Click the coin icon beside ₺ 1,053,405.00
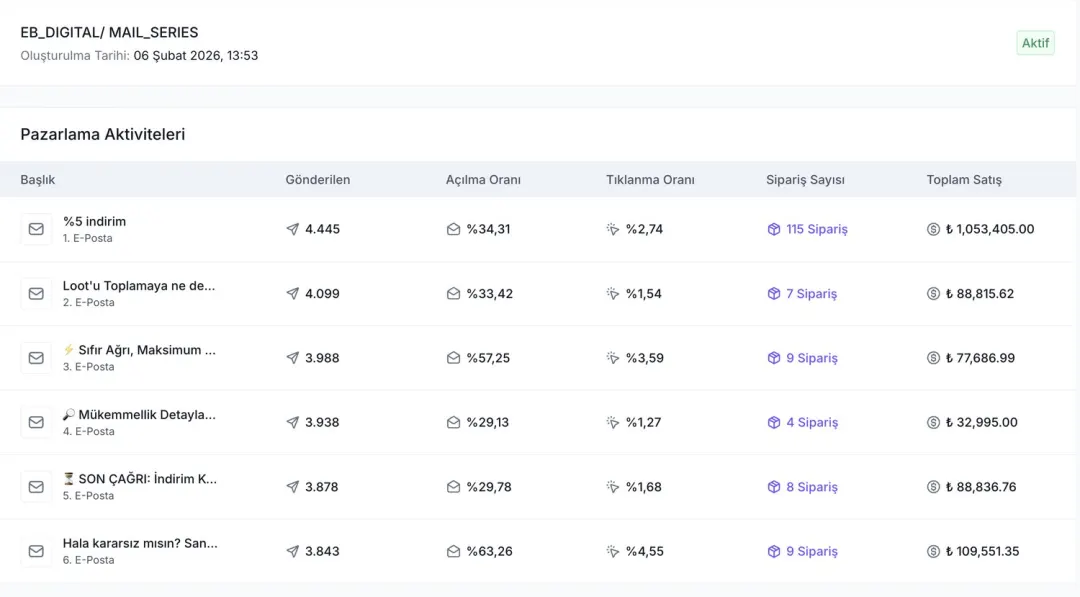The height and width of the screenshot is (597, 1080). (933, 229)
